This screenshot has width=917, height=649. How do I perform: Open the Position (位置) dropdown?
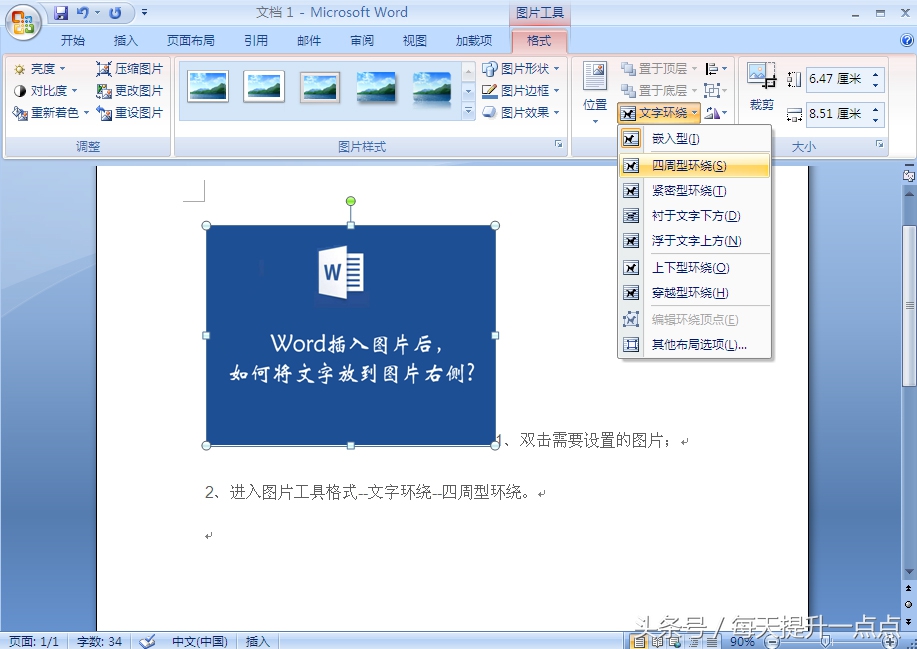[595, 92]
